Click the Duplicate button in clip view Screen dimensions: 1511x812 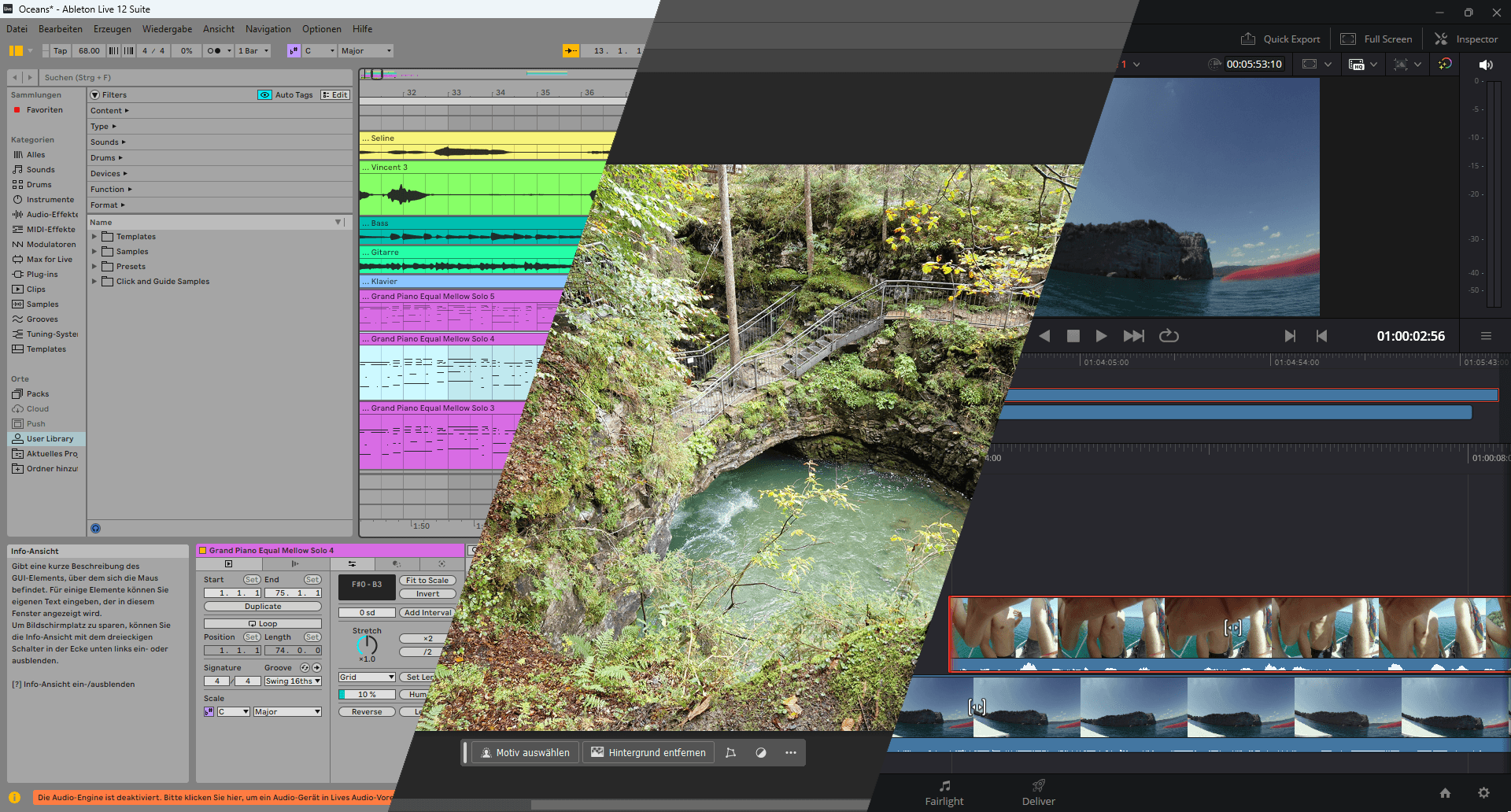click(x=263, y=607)
